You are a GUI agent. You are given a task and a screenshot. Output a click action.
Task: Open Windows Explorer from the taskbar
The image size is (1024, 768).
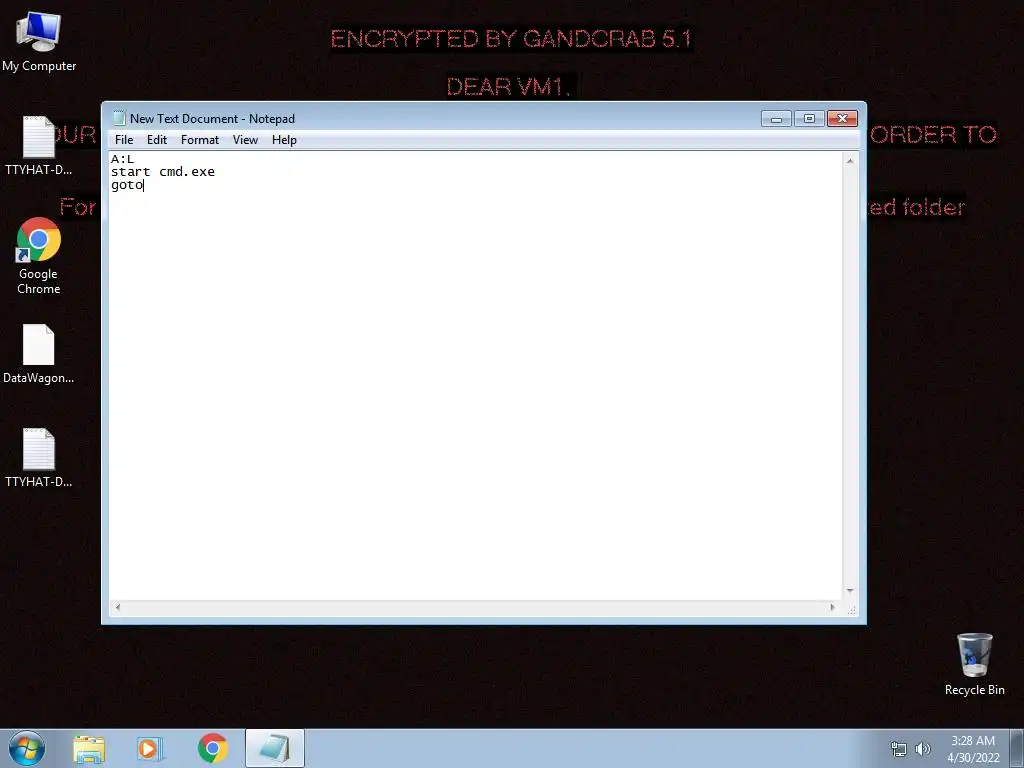click(89, 748)
